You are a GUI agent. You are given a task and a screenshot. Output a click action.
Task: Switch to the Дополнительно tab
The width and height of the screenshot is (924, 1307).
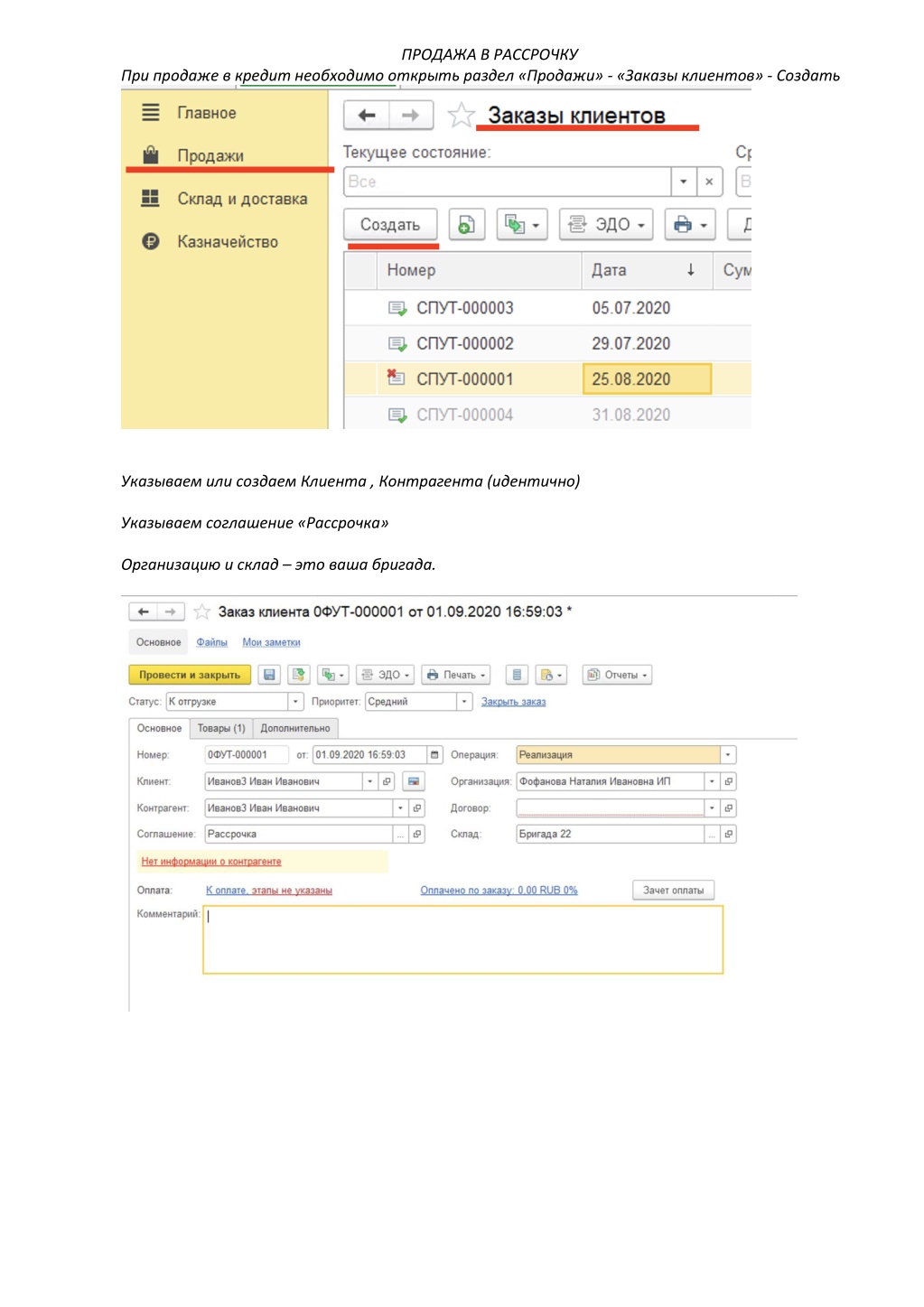pyautogui.click(x=295, y=728)
